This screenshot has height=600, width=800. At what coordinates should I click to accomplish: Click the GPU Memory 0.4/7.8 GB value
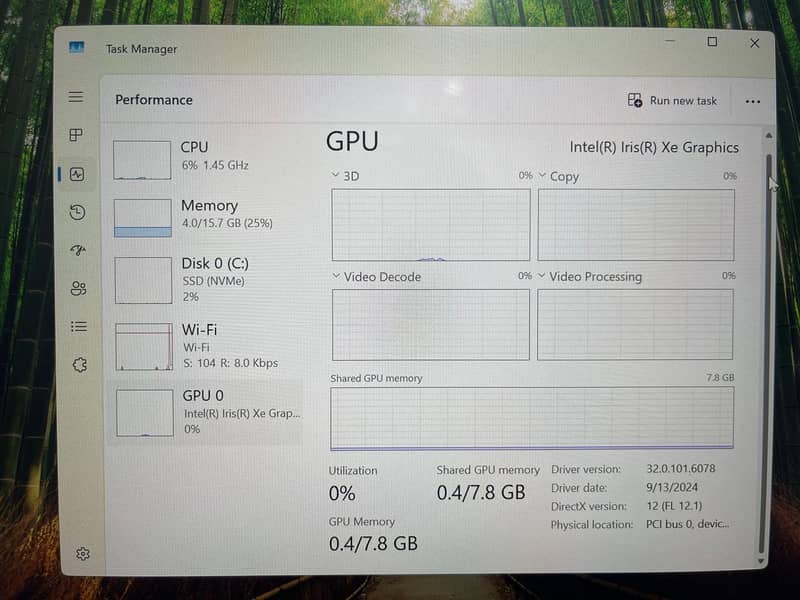(373, 544)
